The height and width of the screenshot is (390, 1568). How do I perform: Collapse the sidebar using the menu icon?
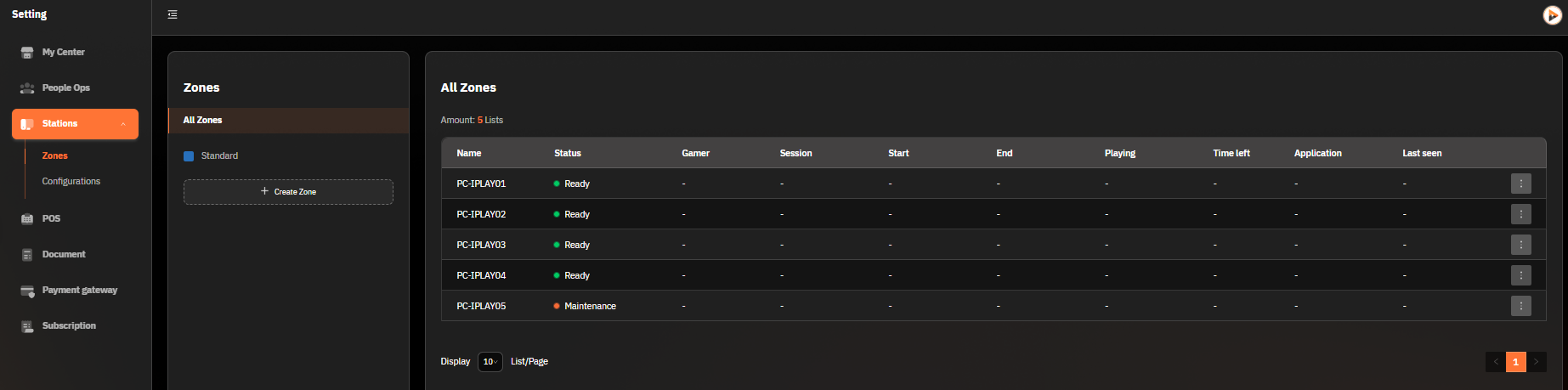point(173,14)
